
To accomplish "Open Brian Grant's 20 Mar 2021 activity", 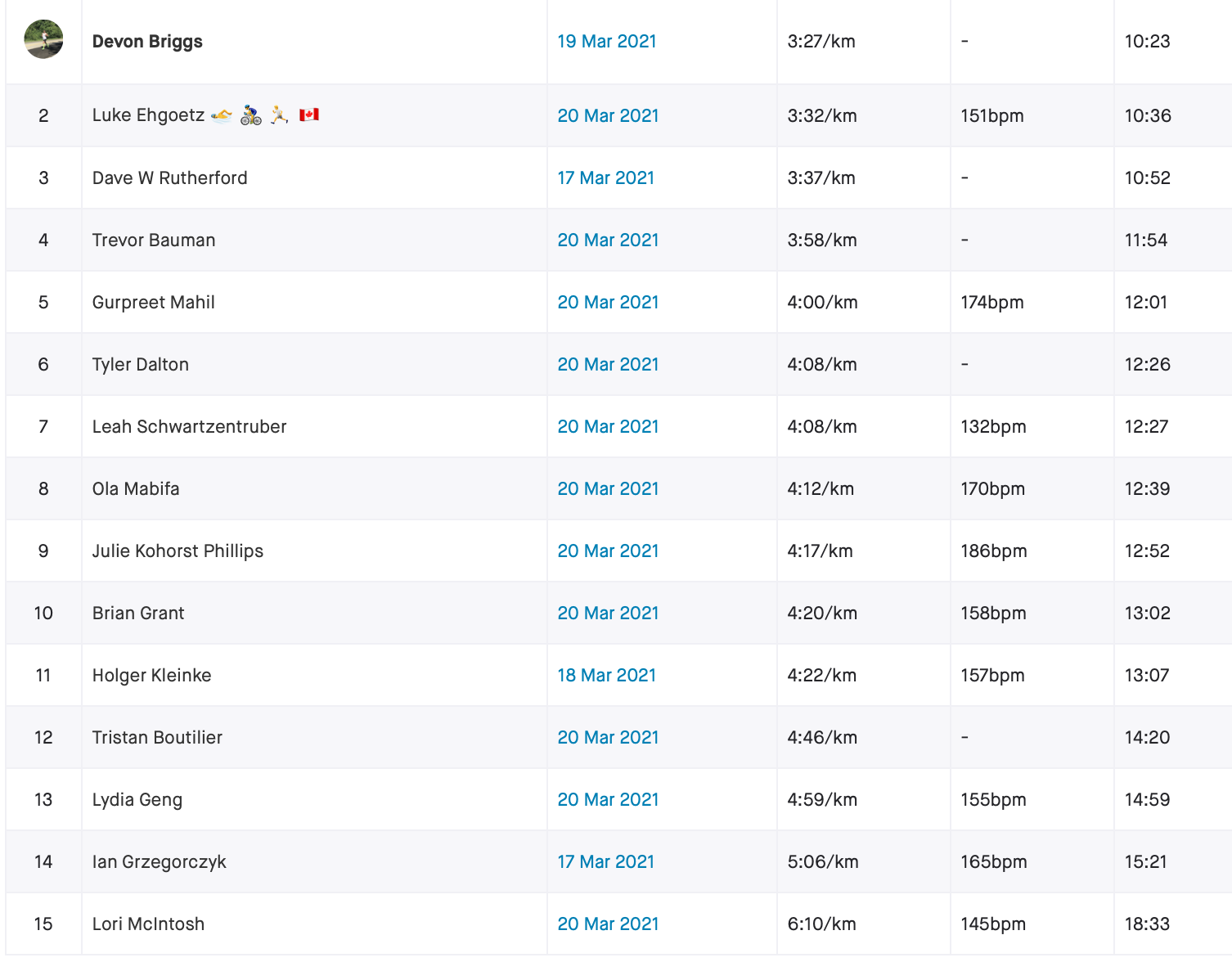I will point(608,614).
